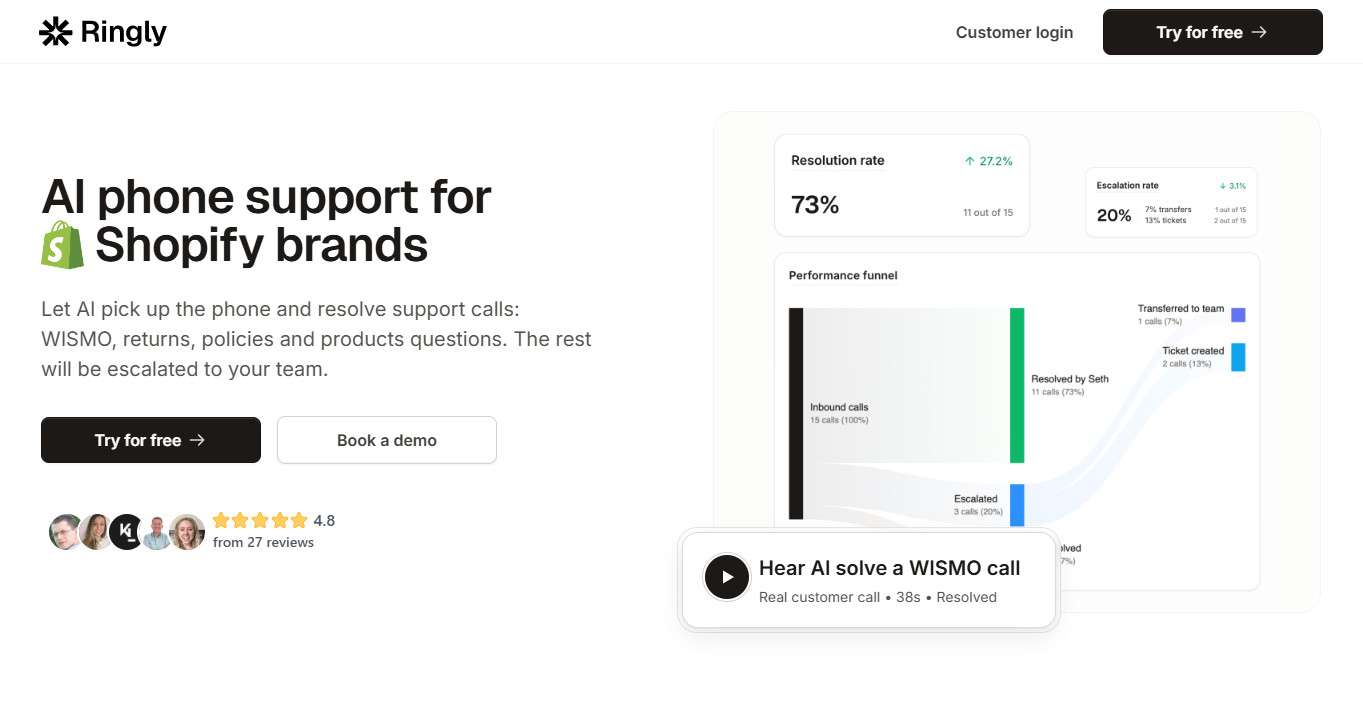1363x719 pixels.
Task: Click the first reviewer avatar thumbnail
Action: (x=65, y=531)
